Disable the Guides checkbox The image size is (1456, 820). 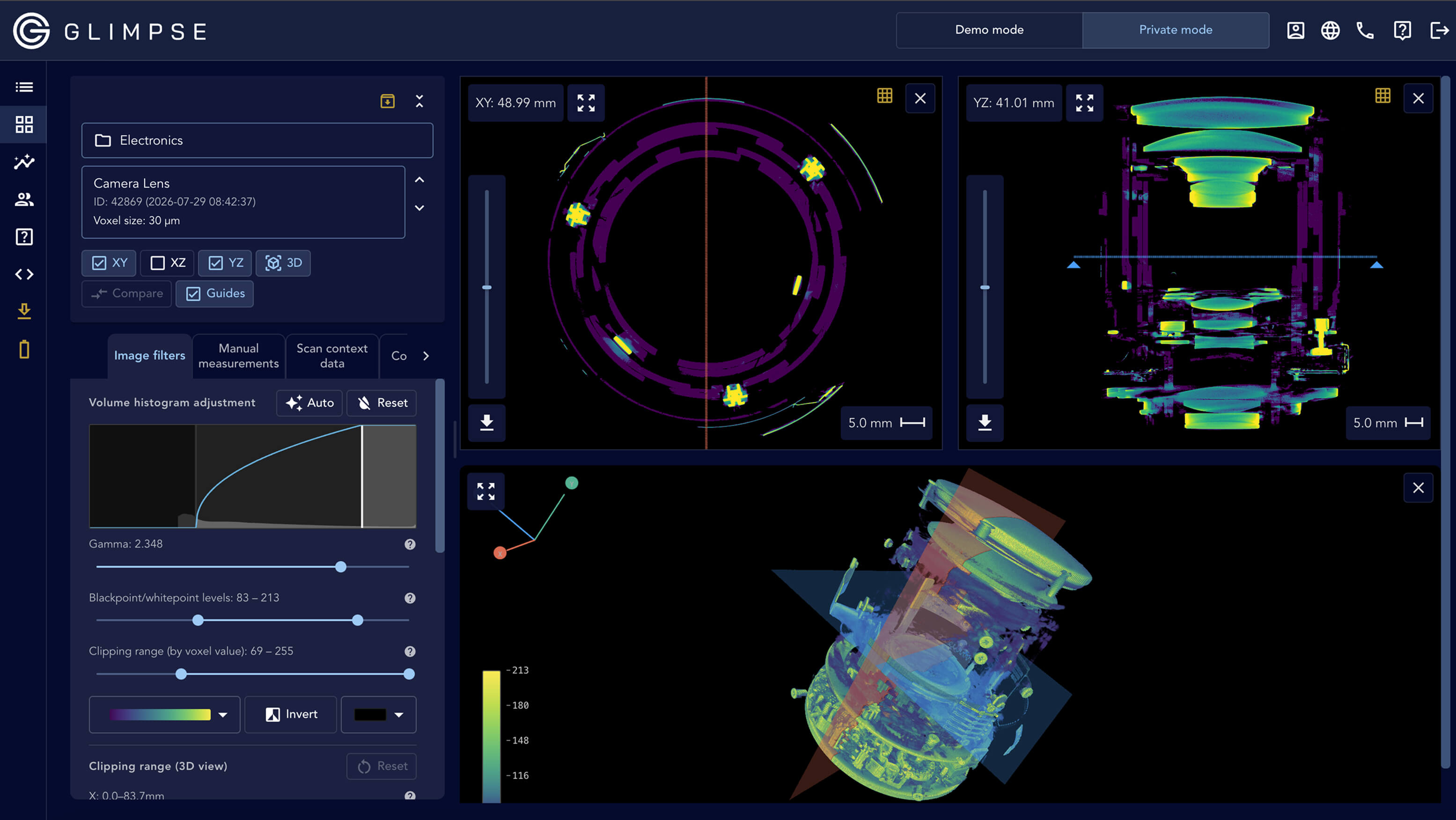[215, 293]
